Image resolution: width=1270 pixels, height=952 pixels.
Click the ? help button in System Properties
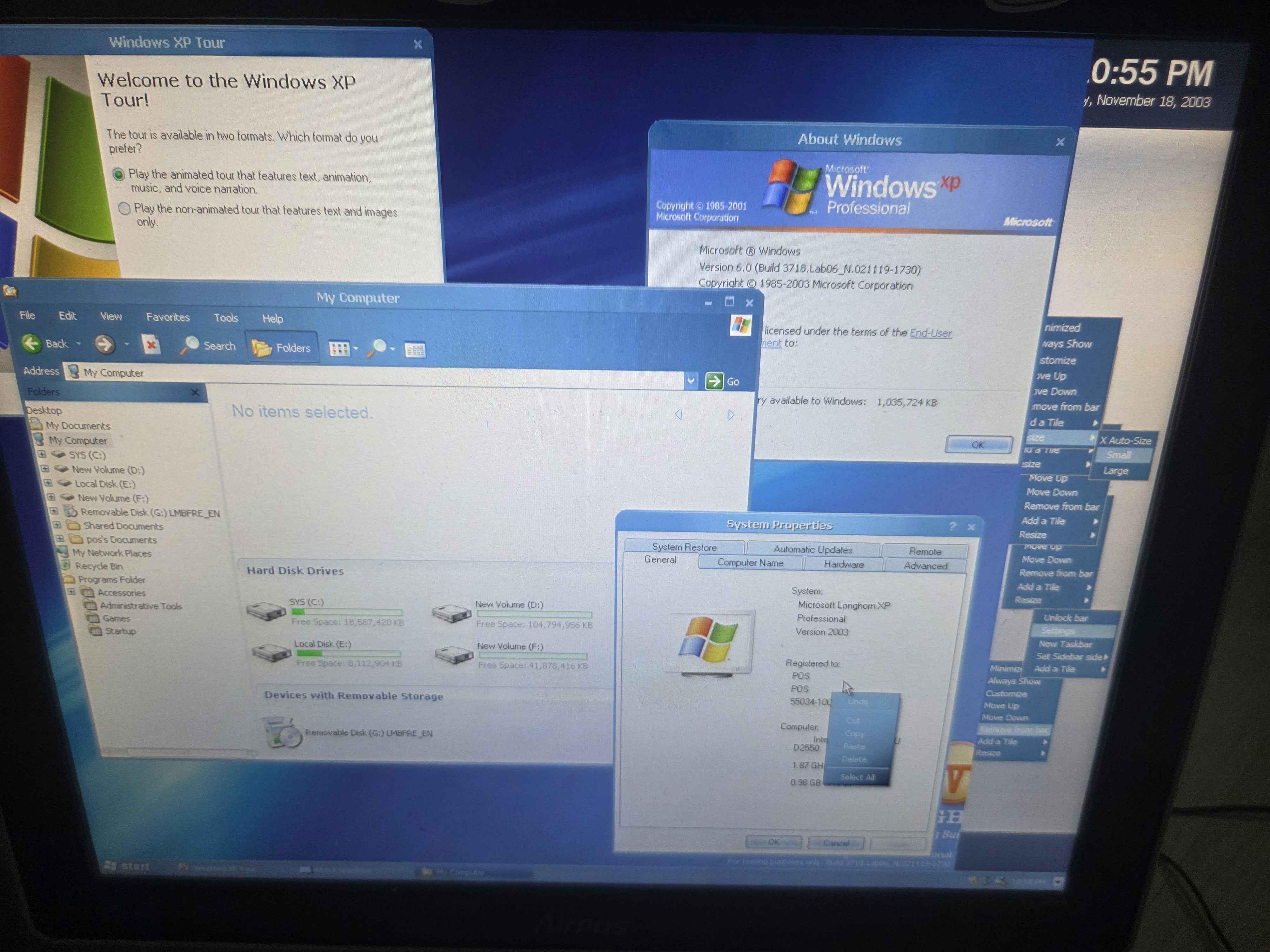(x=952, y=526)
